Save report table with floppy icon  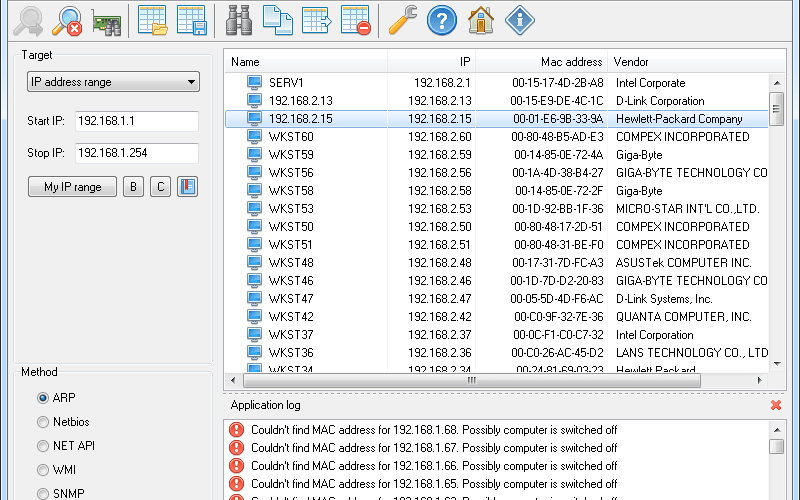[x=192, y=21]
